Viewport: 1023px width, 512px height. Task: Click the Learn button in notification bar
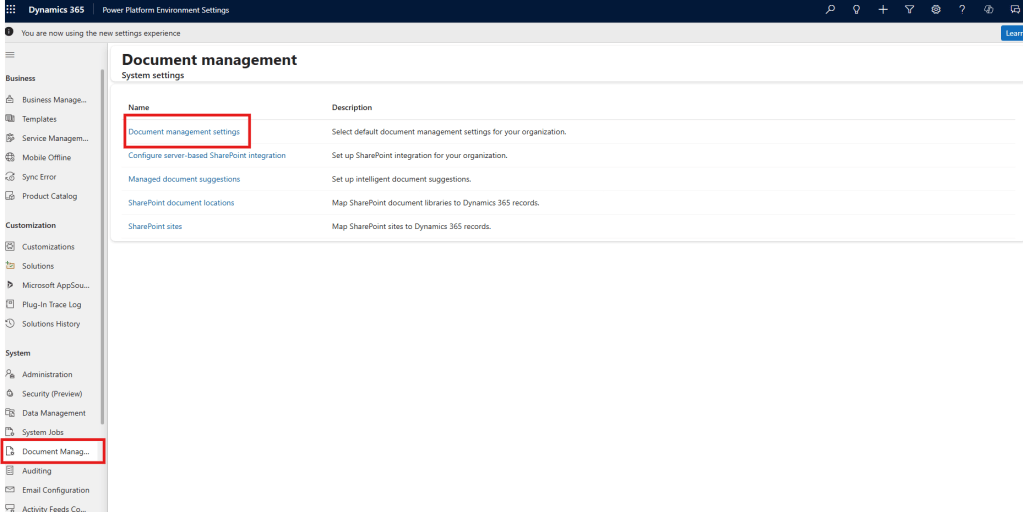tap(1011, 33)
